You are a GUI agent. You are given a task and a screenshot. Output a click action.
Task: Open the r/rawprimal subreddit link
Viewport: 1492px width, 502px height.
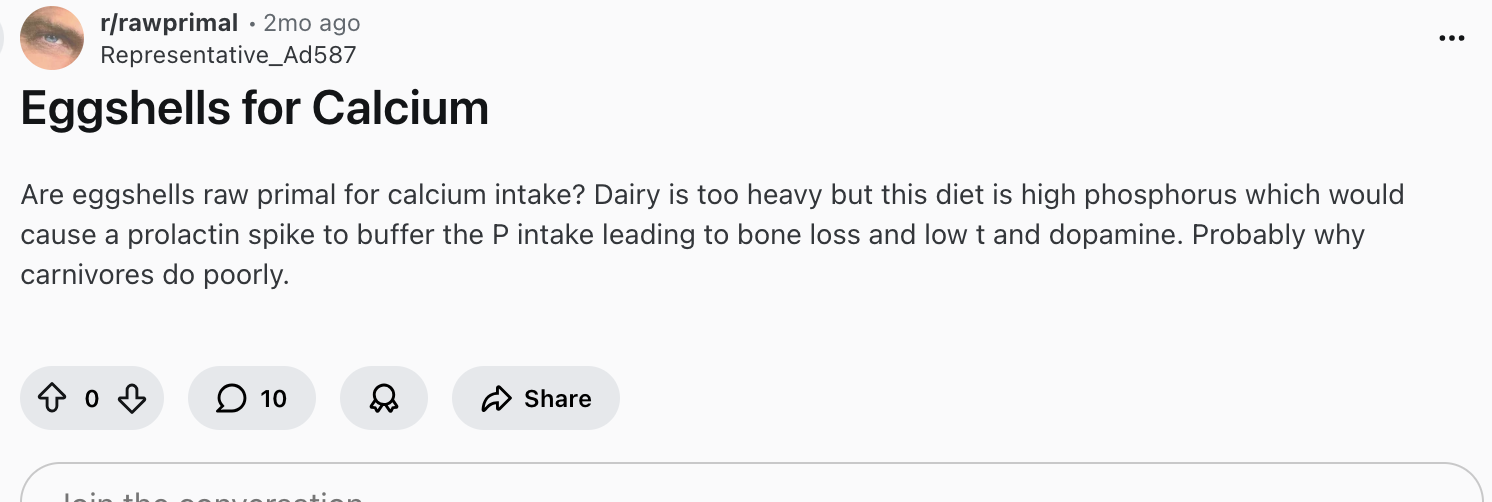pyautogui.click(x=169, y=23)
